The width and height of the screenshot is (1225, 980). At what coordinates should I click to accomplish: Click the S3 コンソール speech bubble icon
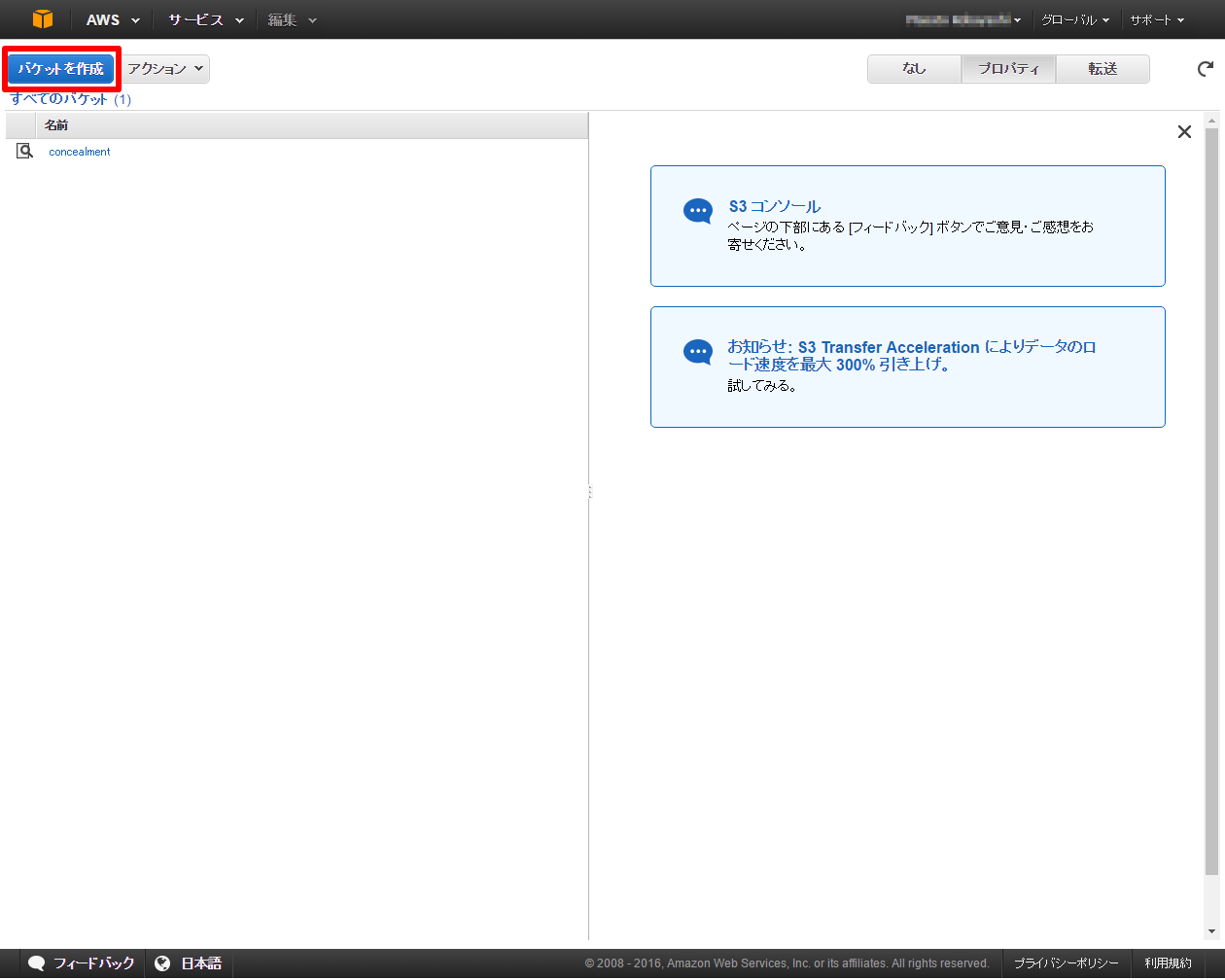pos(698,211)
